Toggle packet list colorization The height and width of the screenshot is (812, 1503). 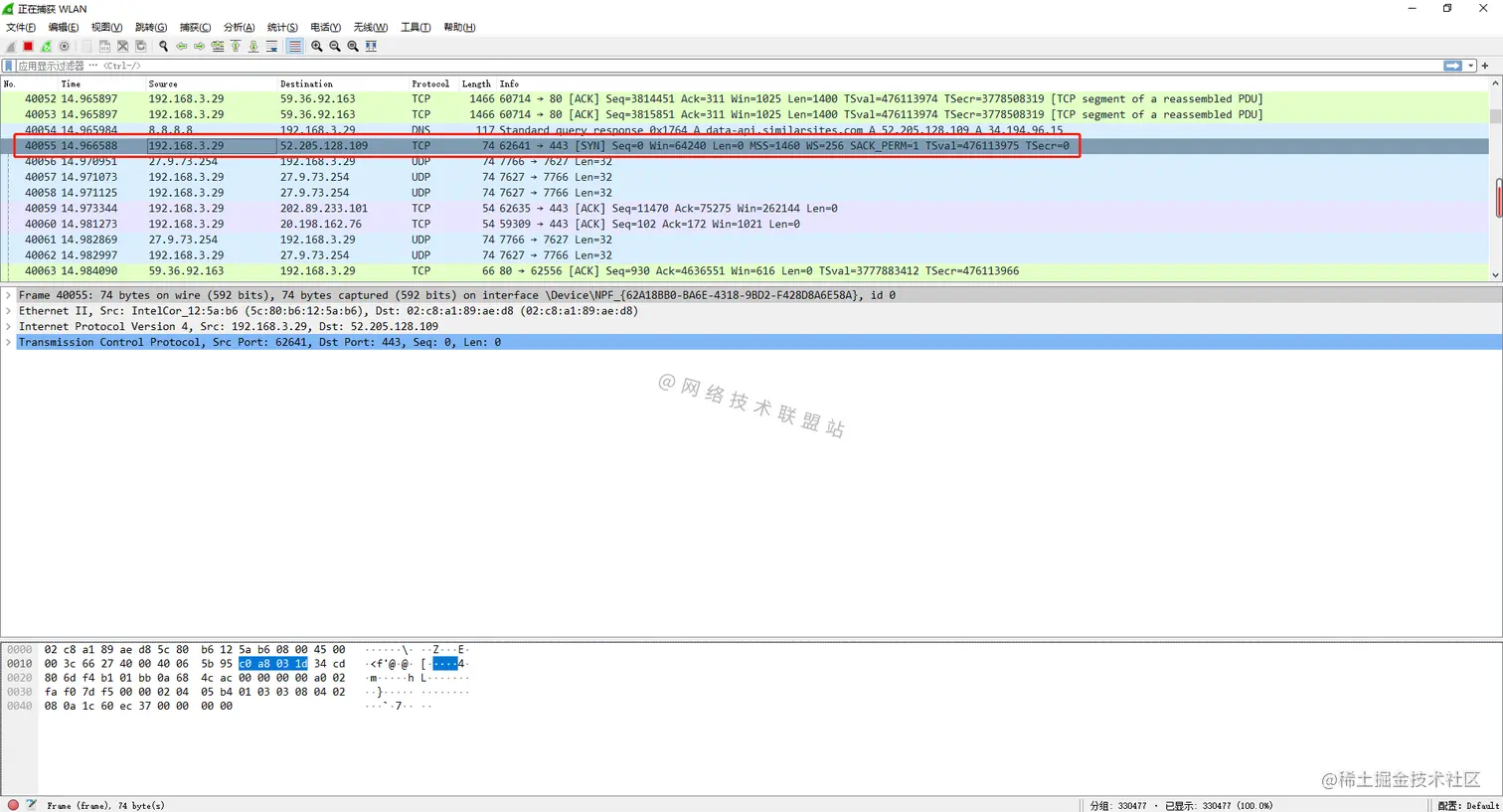pos(294,47)
